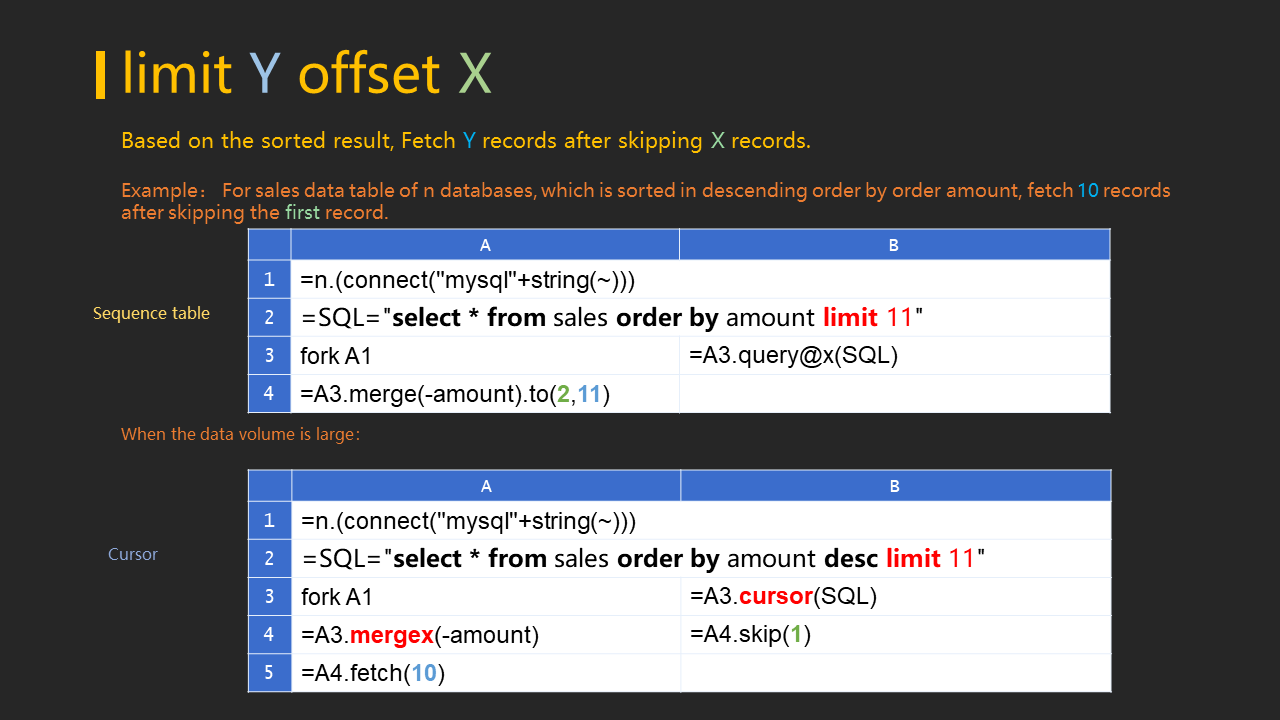Click the 'When the data volume is large' text

[x=240, y=434]
